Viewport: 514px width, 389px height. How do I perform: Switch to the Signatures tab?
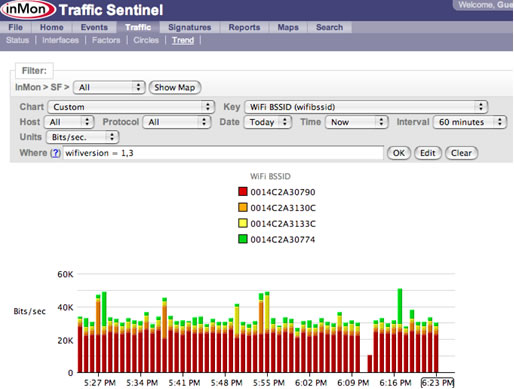coord(190,27)
